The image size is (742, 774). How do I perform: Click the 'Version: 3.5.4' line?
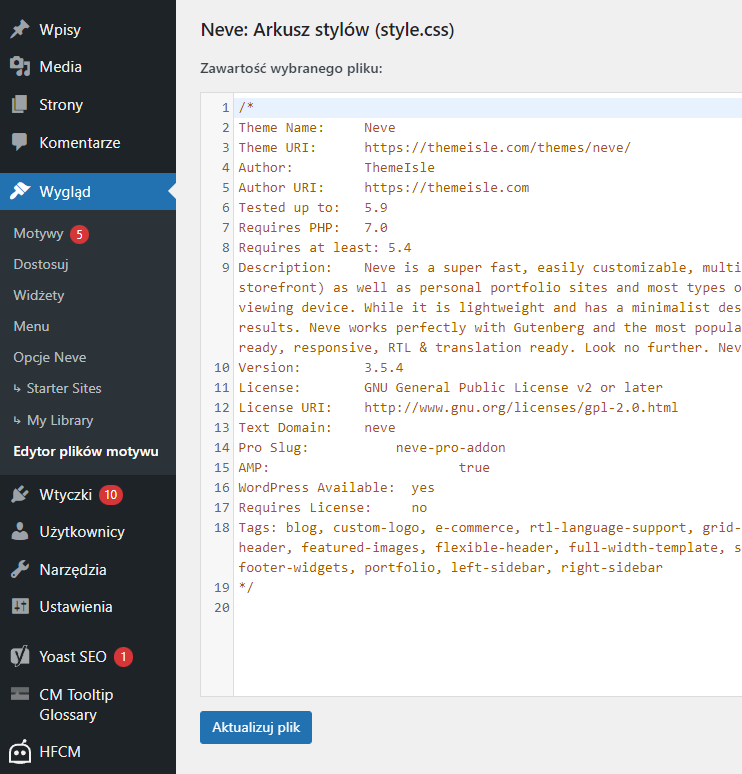(x=321, y=367)
